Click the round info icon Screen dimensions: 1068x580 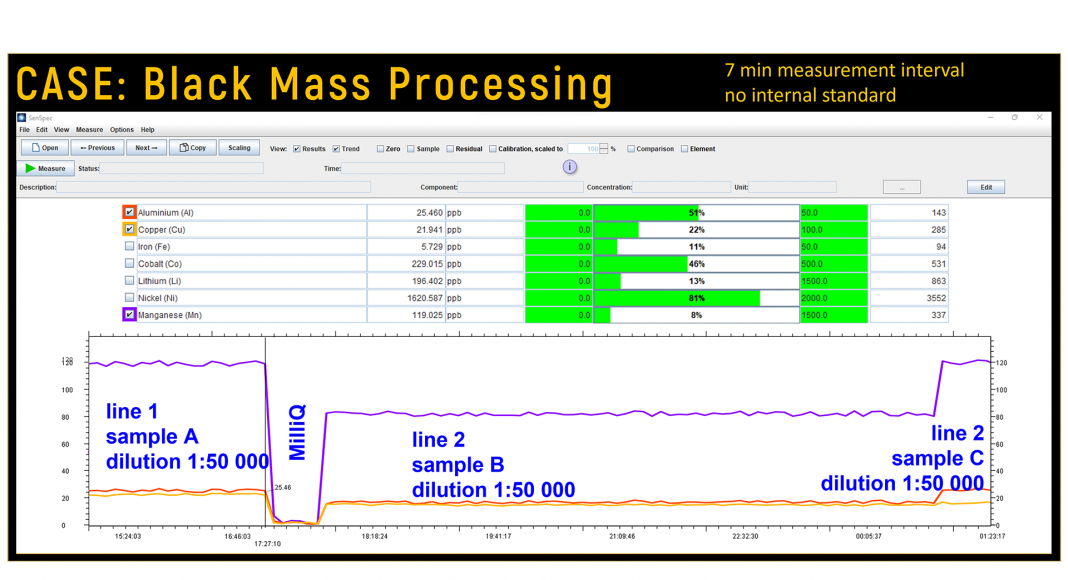[x=570, y=167]
